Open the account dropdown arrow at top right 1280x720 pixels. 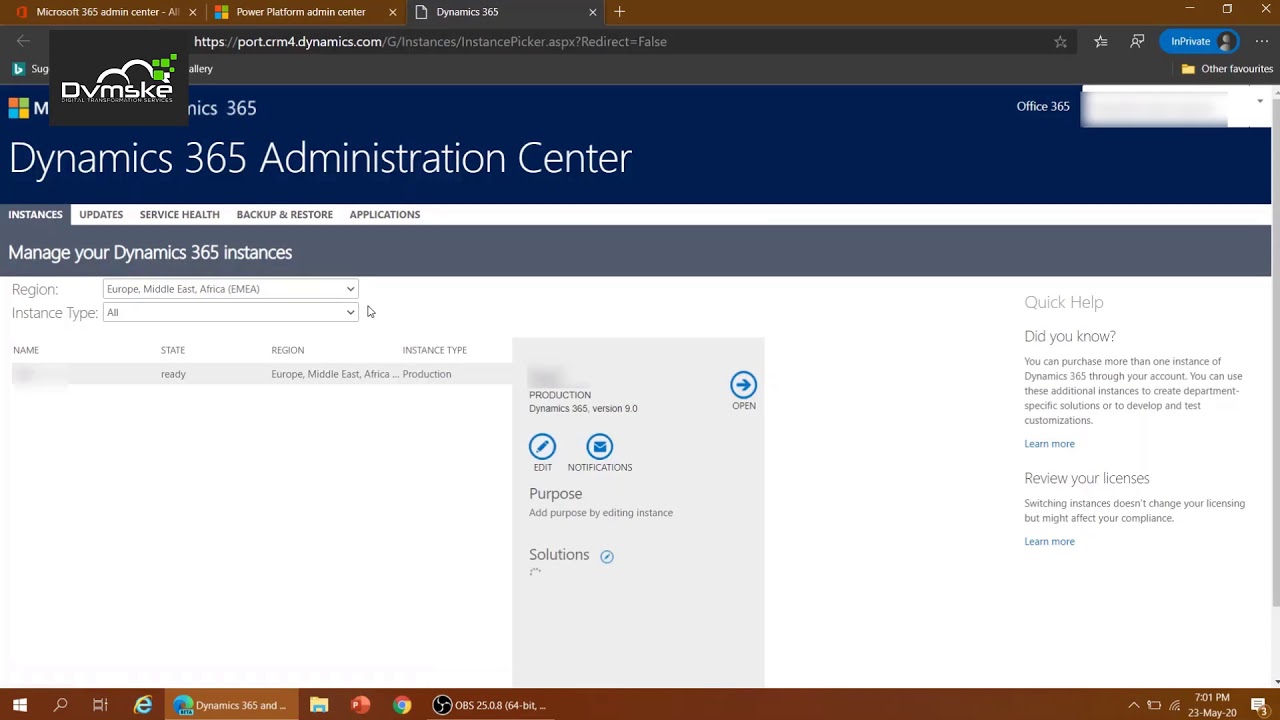1260,101
